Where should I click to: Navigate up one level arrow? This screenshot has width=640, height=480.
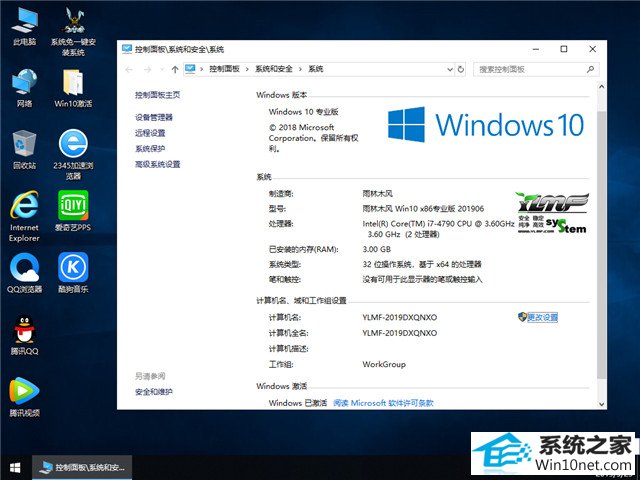[175, 69]
